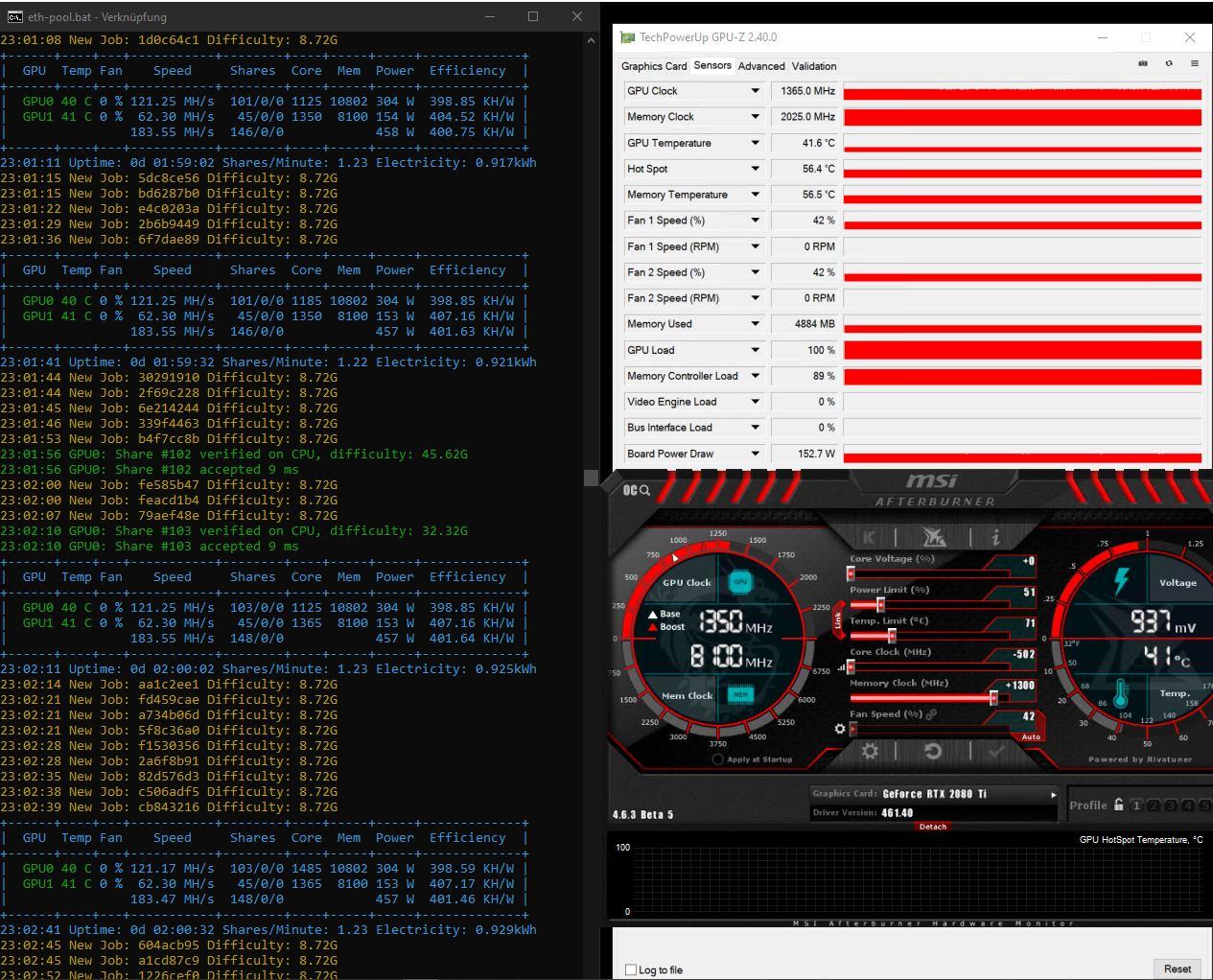Expand the Graphics Card selector arrow
1213x980 pixels.
1053,794
